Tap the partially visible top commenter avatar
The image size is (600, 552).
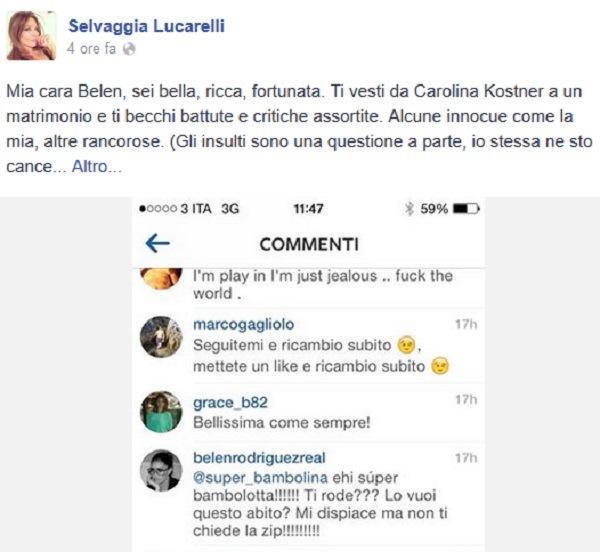pyautogui.click(x=161, y=279)
